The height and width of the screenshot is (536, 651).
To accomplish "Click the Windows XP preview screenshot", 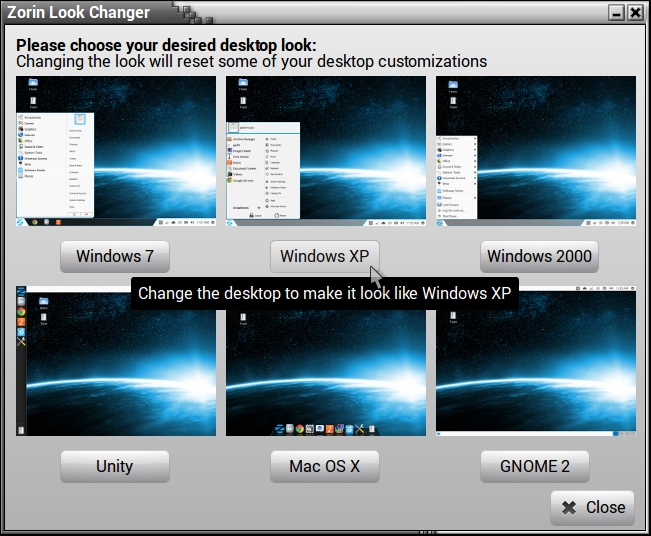I will pyautogui.click(x=325, y=151).
